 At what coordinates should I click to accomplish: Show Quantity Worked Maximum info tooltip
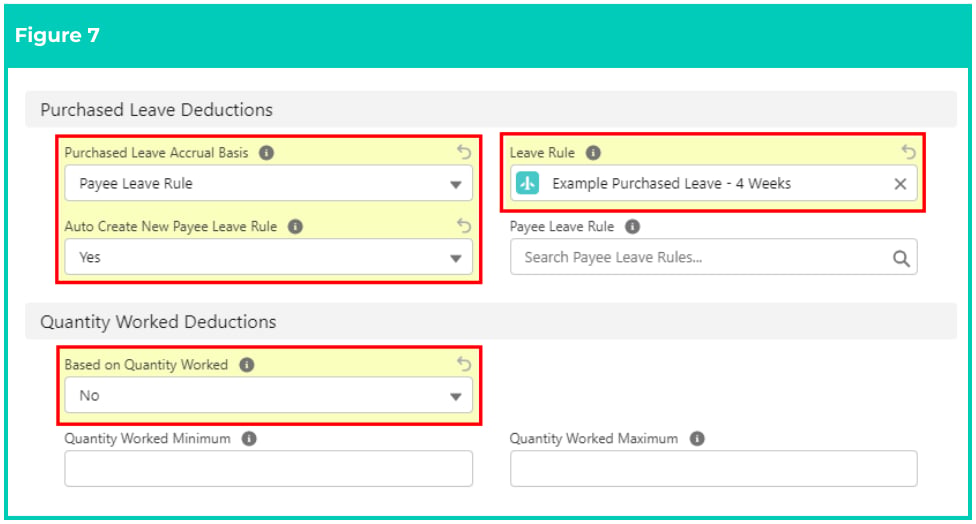[x=697, y=439]
